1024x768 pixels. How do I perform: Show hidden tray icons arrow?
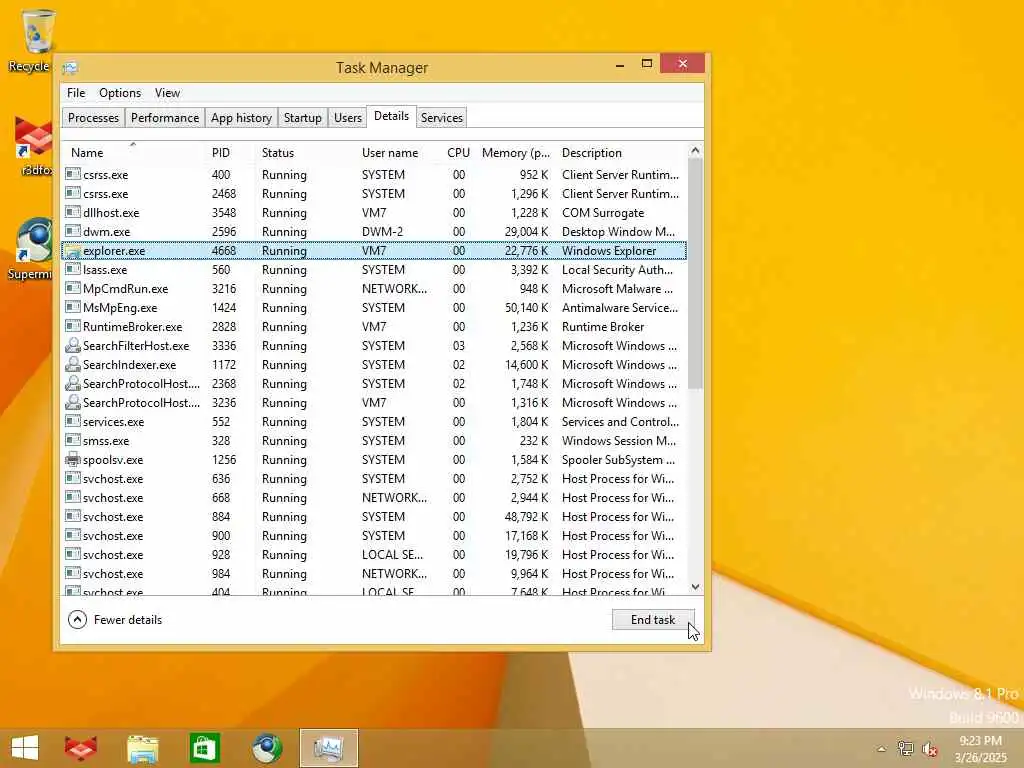point(882,749)
